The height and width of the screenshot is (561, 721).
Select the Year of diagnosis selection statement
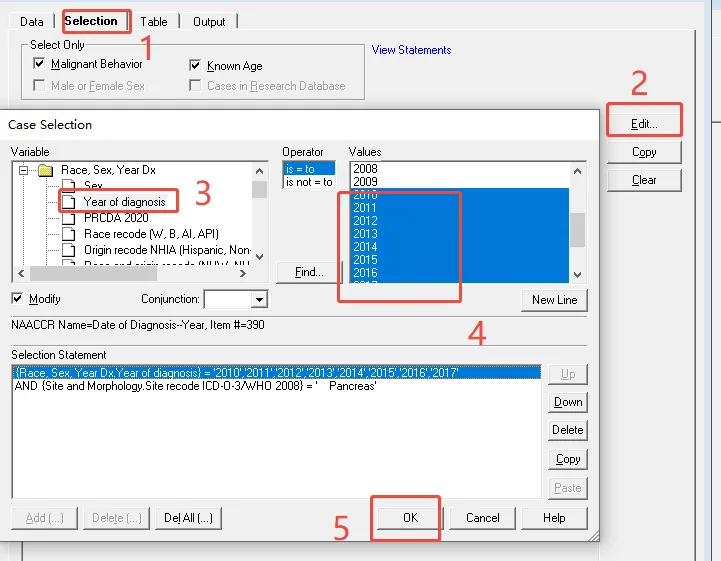click(x=276, y=372)
